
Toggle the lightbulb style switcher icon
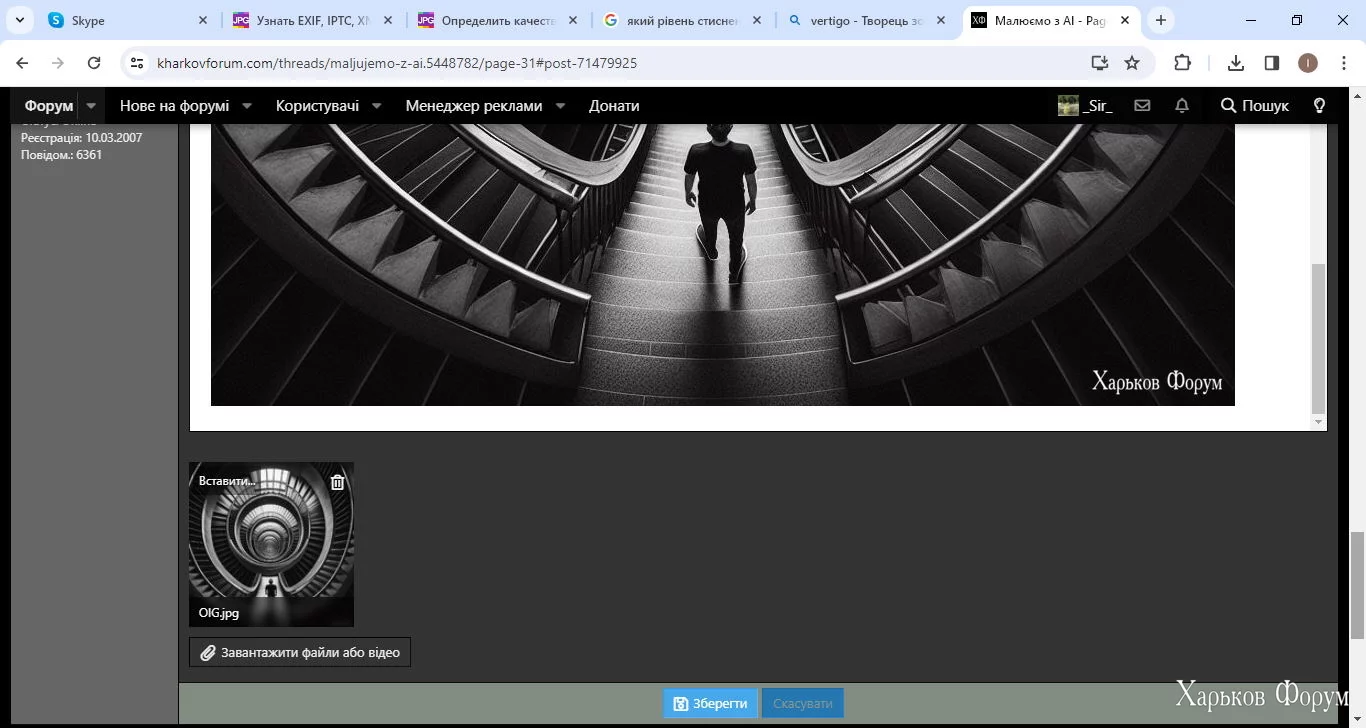[1319, 106]
